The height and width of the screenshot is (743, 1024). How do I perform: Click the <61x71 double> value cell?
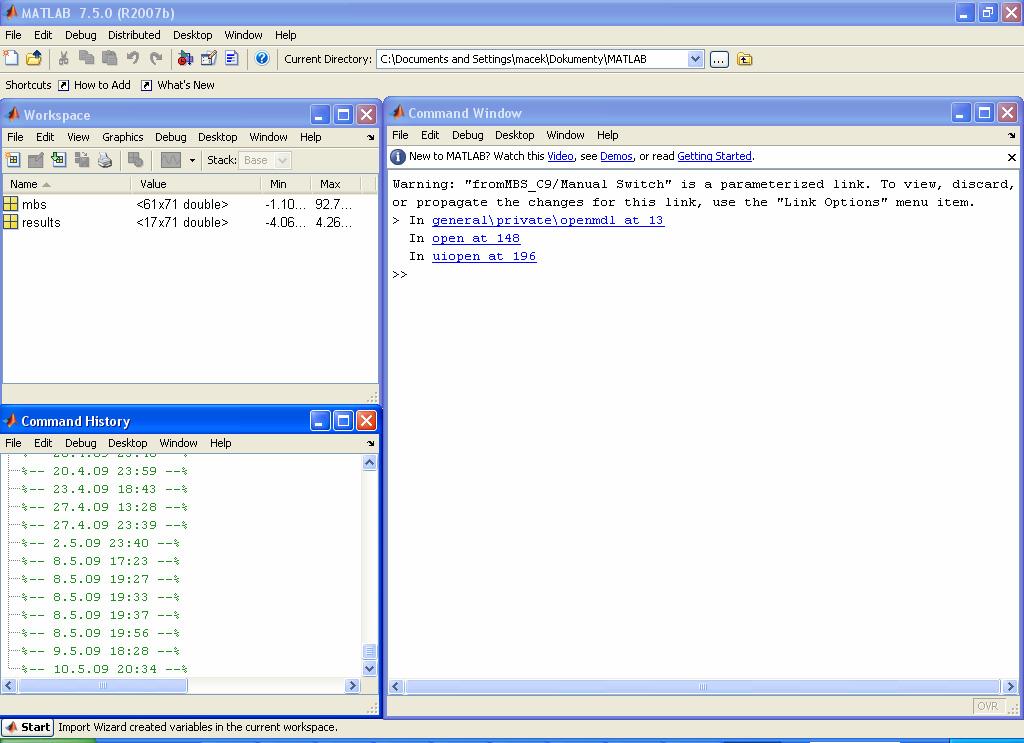[x=182, y=204]
